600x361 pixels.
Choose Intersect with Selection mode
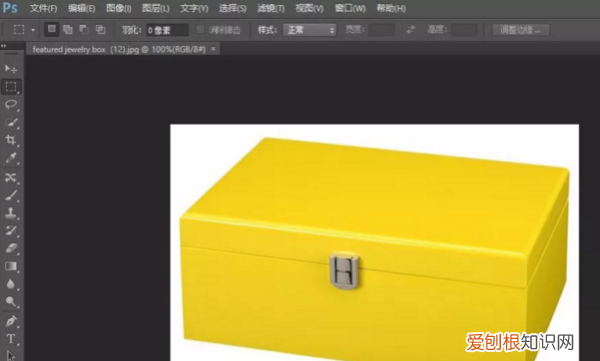(100, 29)
